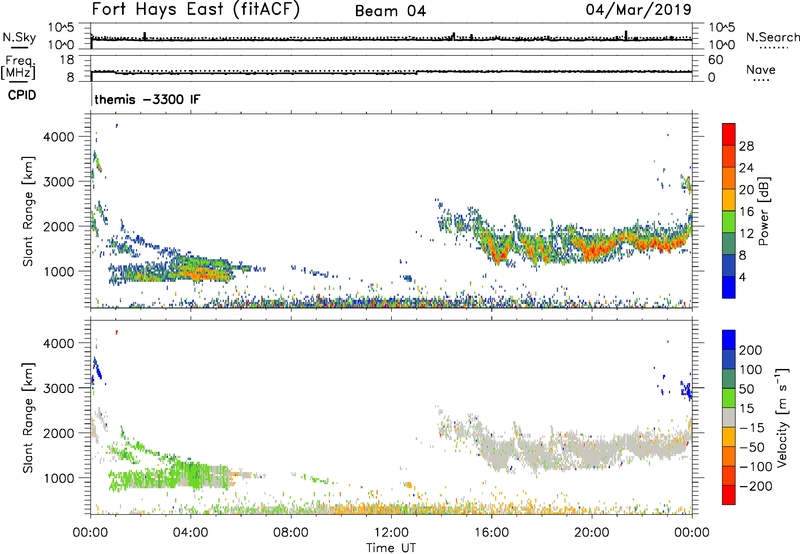Click the '08:00' time tick label

pyautogui.click(x=291, y=533)
